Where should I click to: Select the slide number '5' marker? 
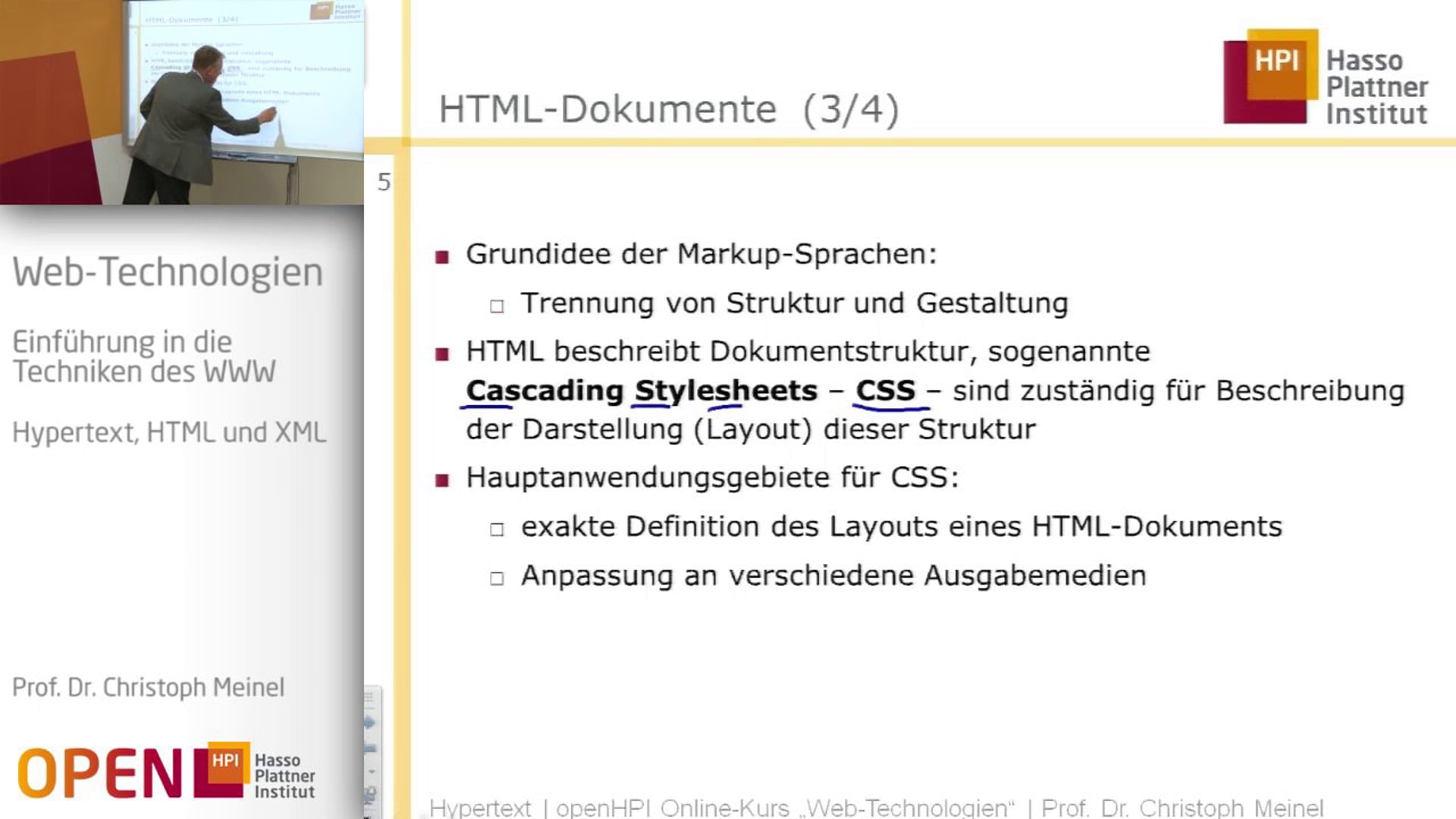click(x=383, y=181)
